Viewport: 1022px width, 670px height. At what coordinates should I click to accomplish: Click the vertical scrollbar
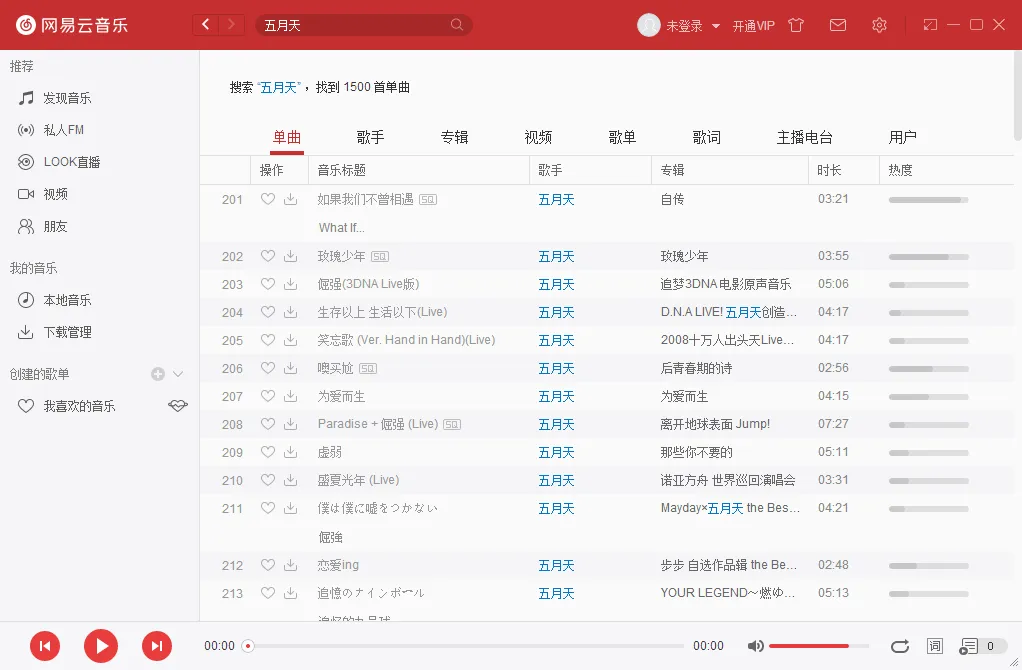point(1017,95)
